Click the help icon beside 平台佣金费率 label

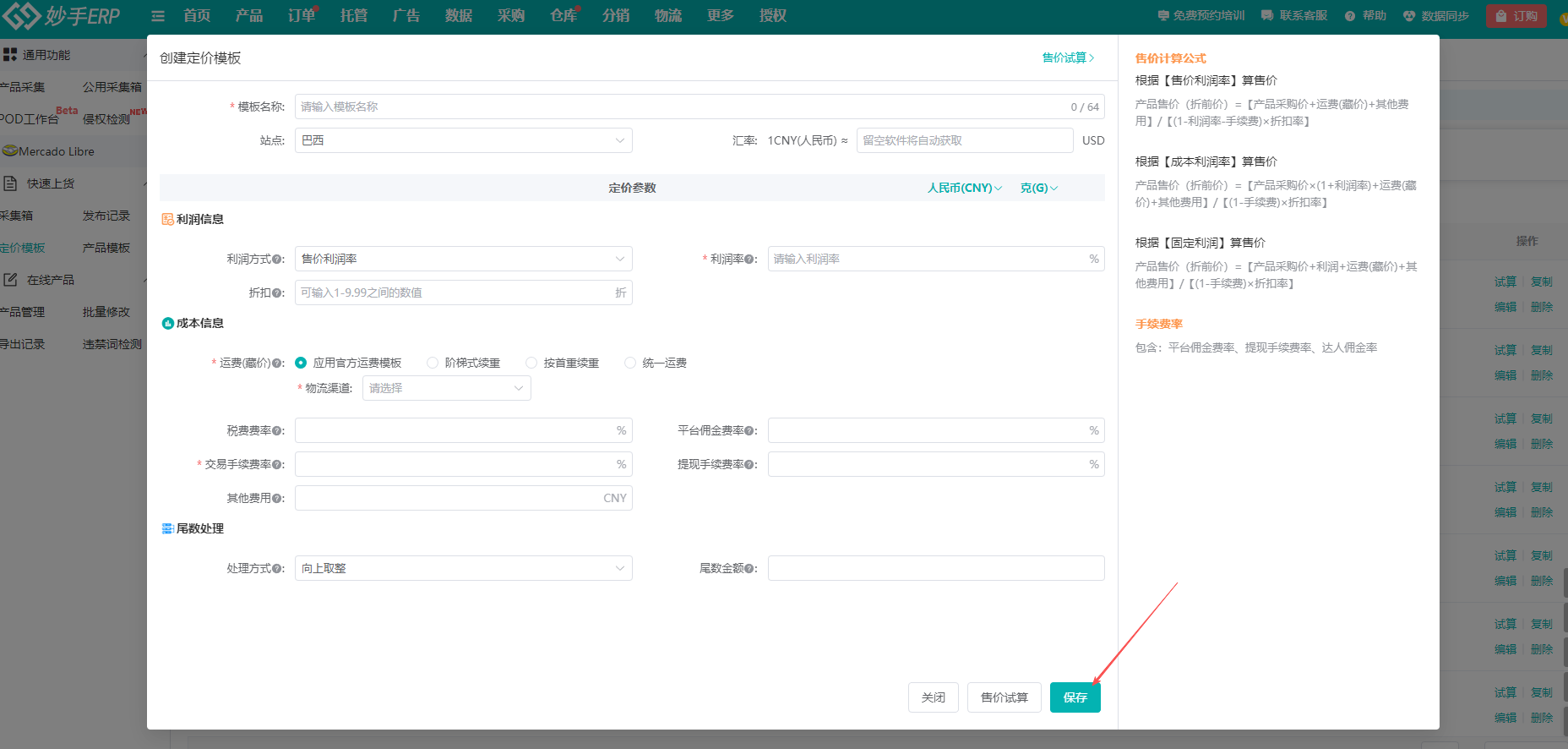tap(749, 431)
